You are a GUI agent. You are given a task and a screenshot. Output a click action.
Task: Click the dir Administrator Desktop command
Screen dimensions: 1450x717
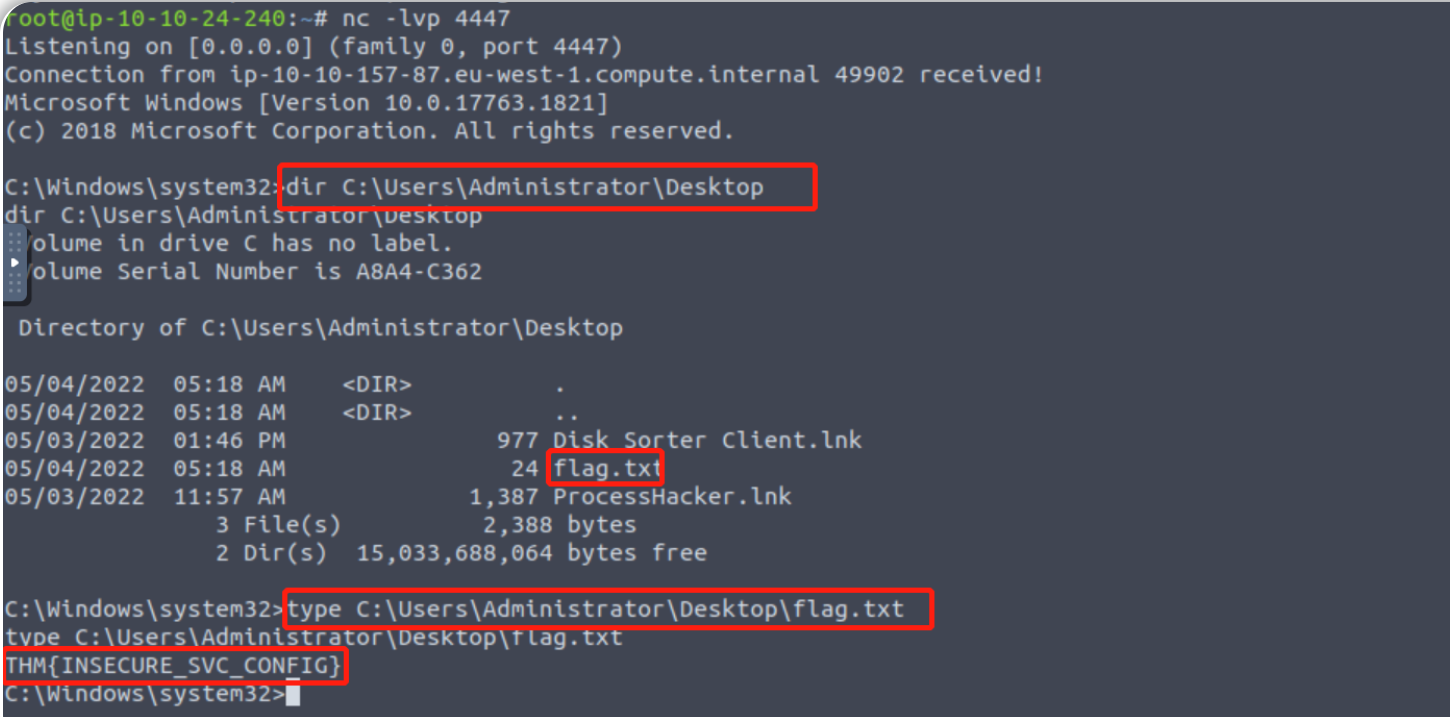(x=526, y=187)
